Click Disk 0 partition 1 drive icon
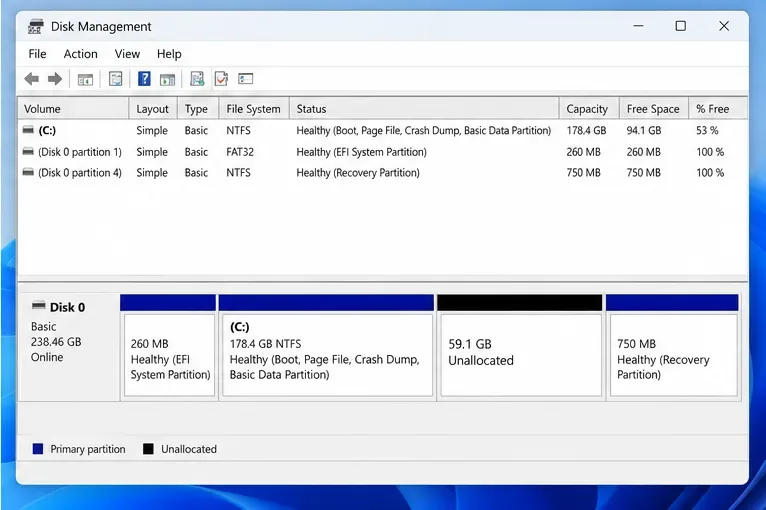This screenshot has height=510, width=766. coord(28,151)
